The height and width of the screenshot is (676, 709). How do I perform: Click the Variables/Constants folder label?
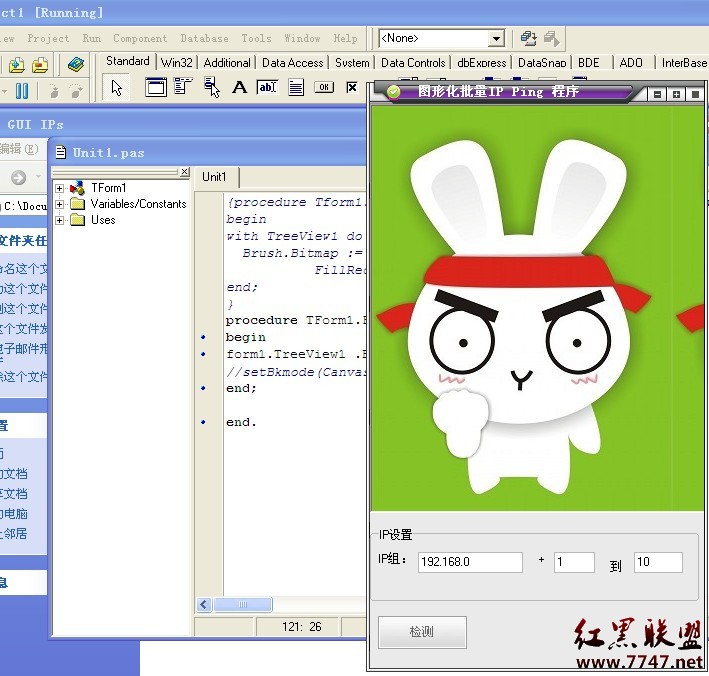138,204
